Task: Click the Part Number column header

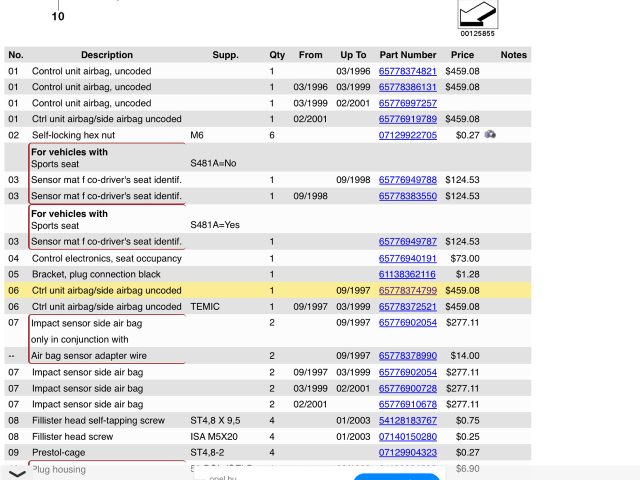Action: click(x=407, y=55)
